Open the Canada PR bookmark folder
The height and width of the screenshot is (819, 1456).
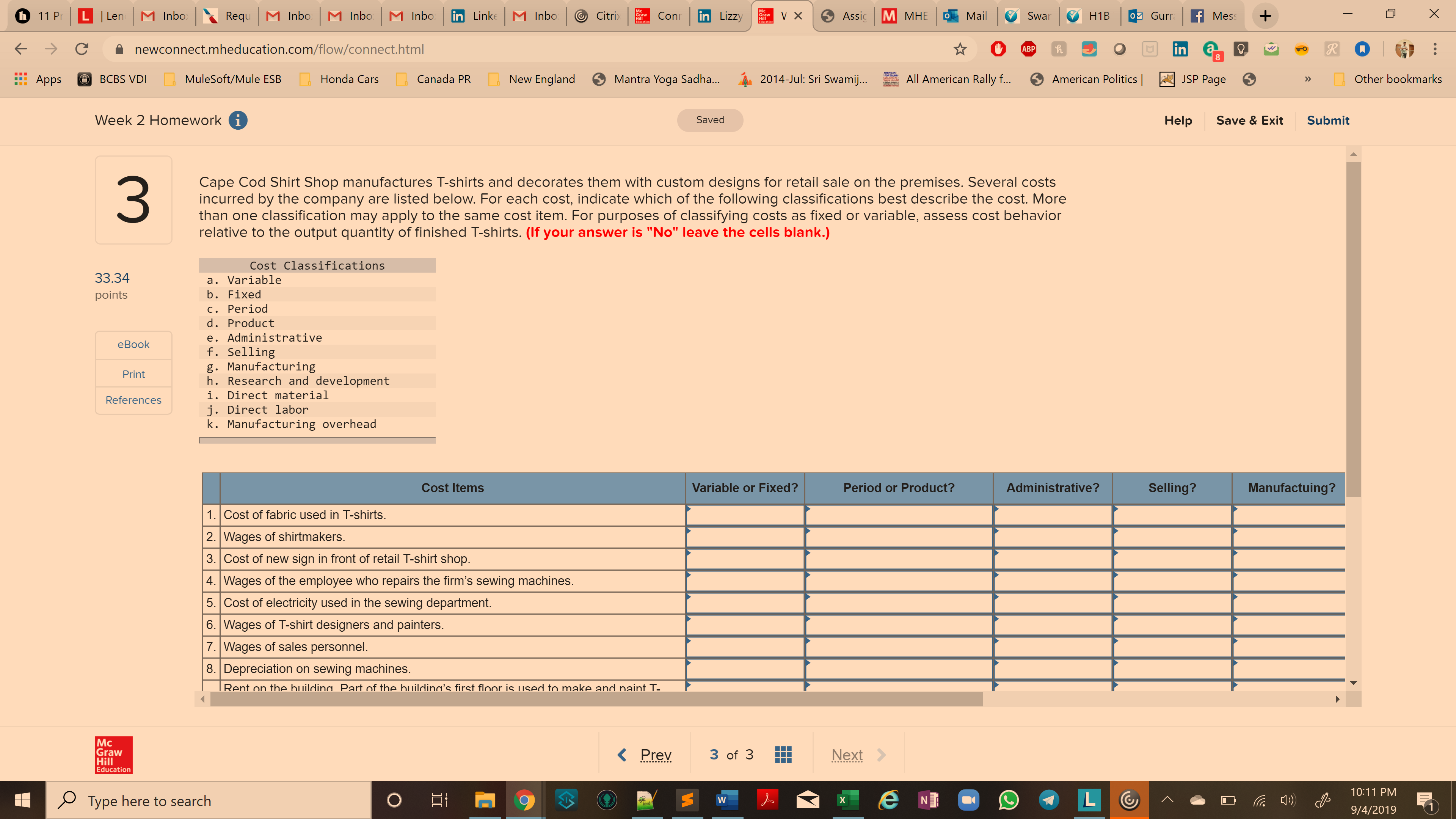pyautogui.click(x=434, y=79)
